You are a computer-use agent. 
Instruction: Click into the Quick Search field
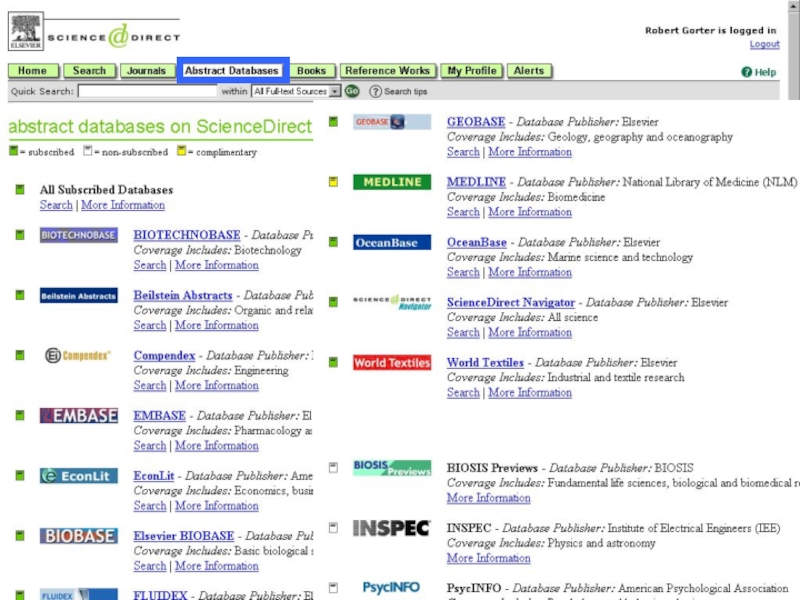[x=147, y=91]
